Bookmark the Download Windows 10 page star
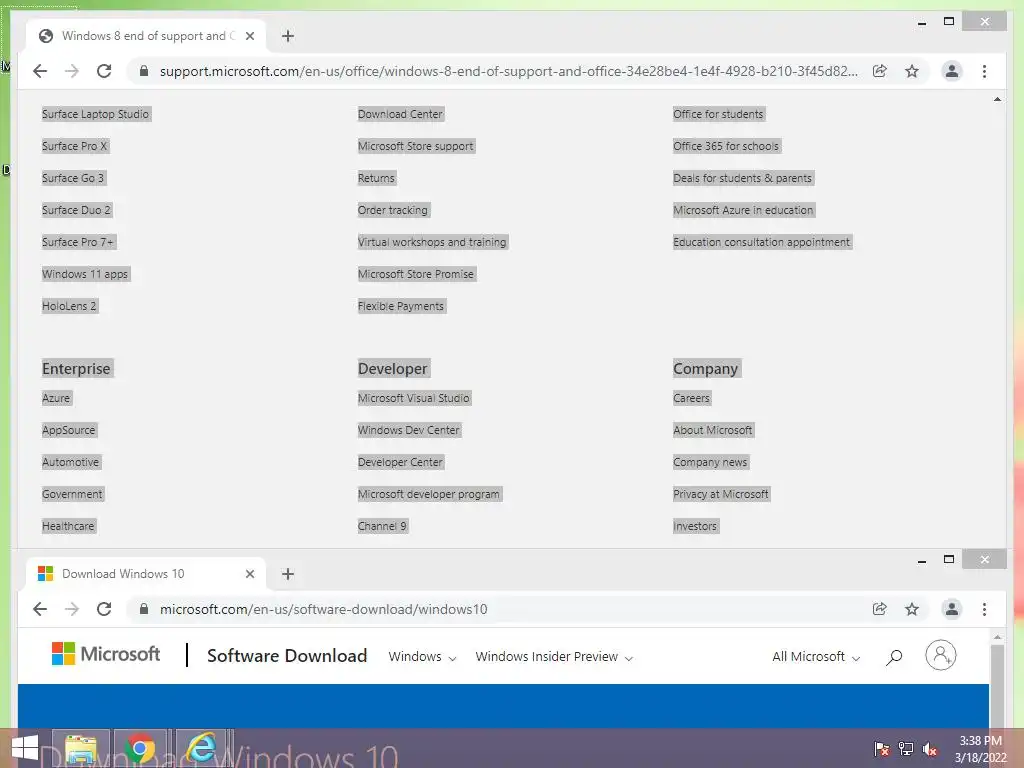Viewport: 1024px width, 768px height. click(x=912, y=609)
